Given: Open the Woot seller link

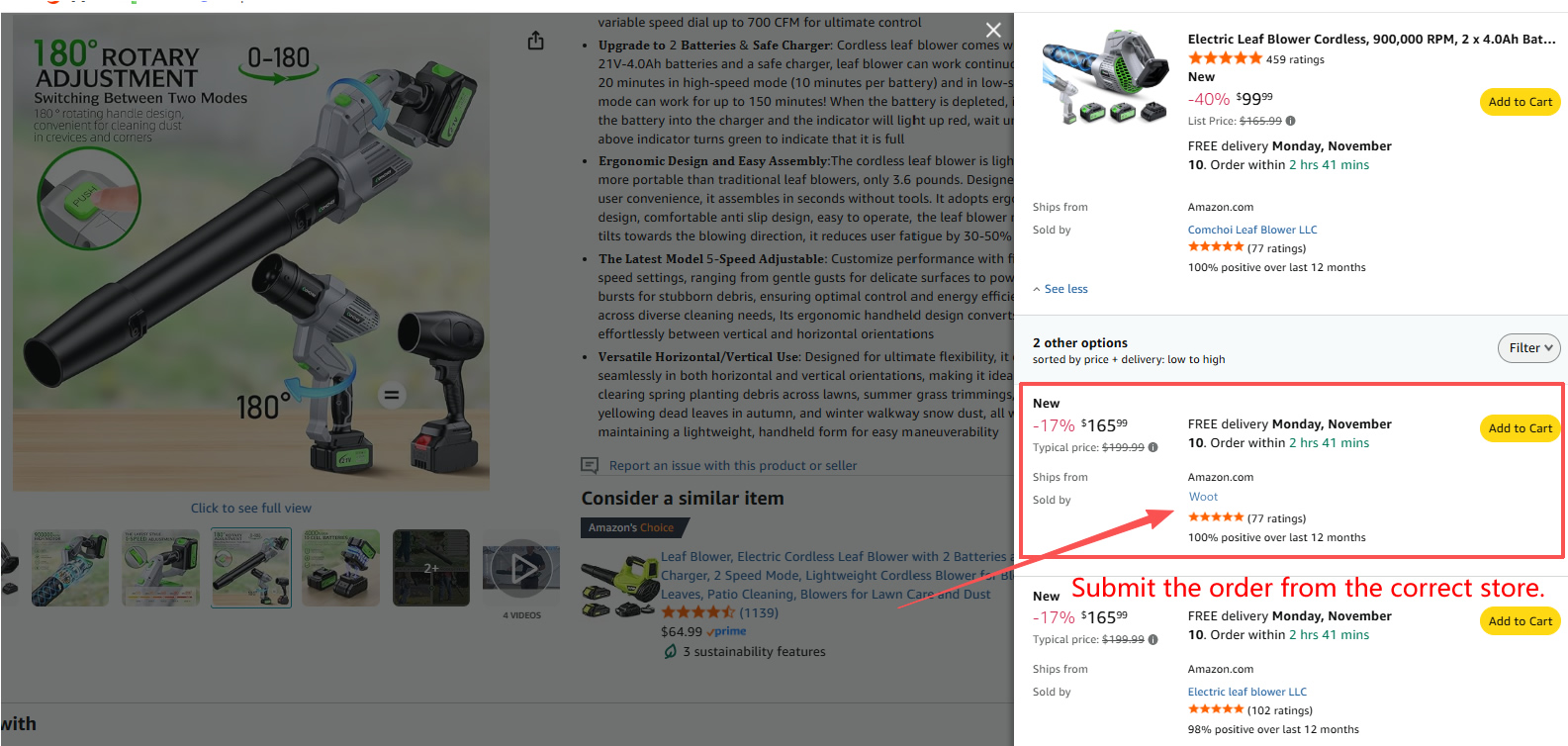Looking at the screenshot, I should tap(1203, 498).
